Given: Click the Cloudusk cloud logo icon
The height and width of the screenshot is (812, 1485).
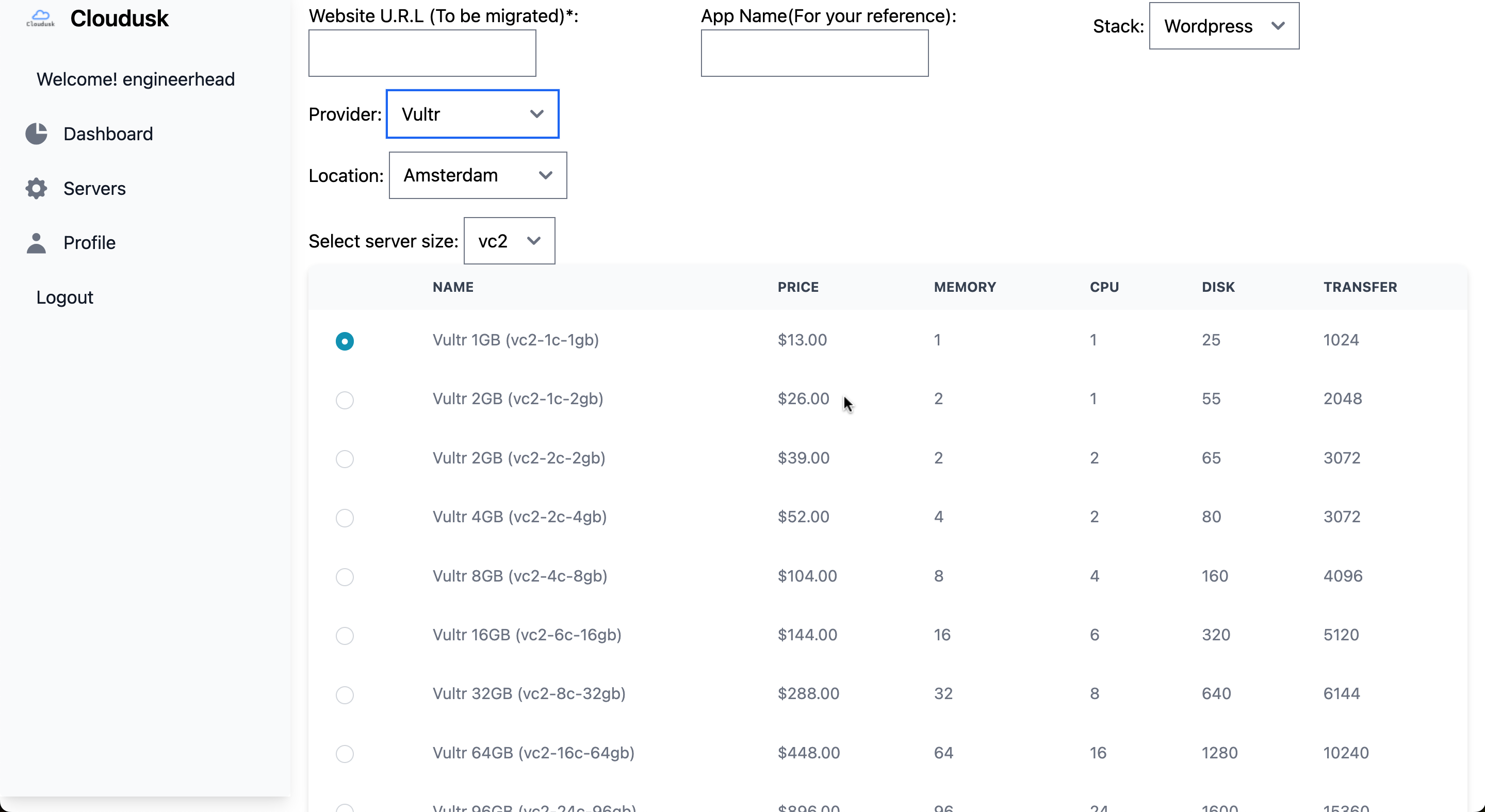Looking at the screenshot, I should [40, 18].
